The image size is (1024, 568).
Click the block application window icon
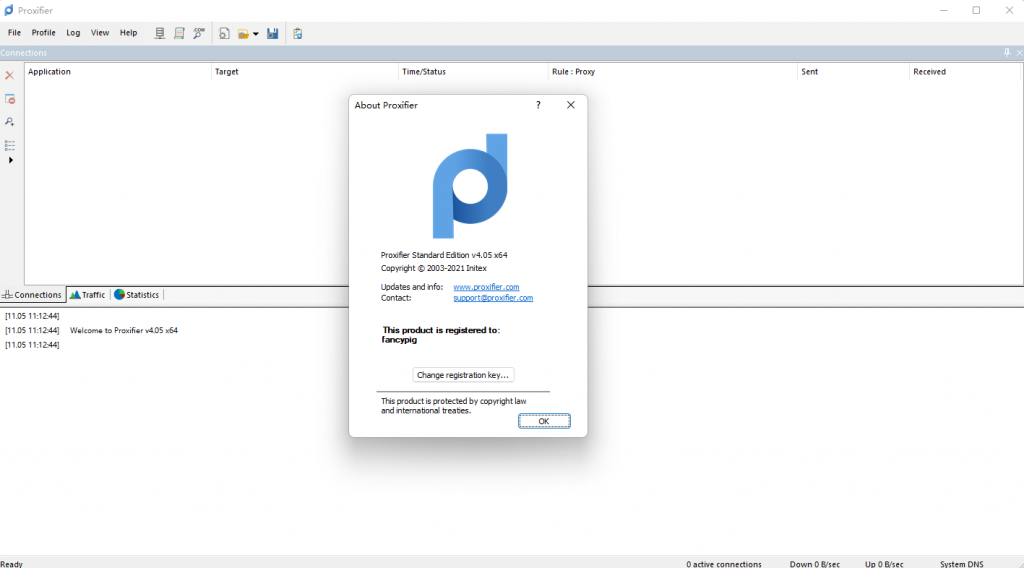click(10, 99)
